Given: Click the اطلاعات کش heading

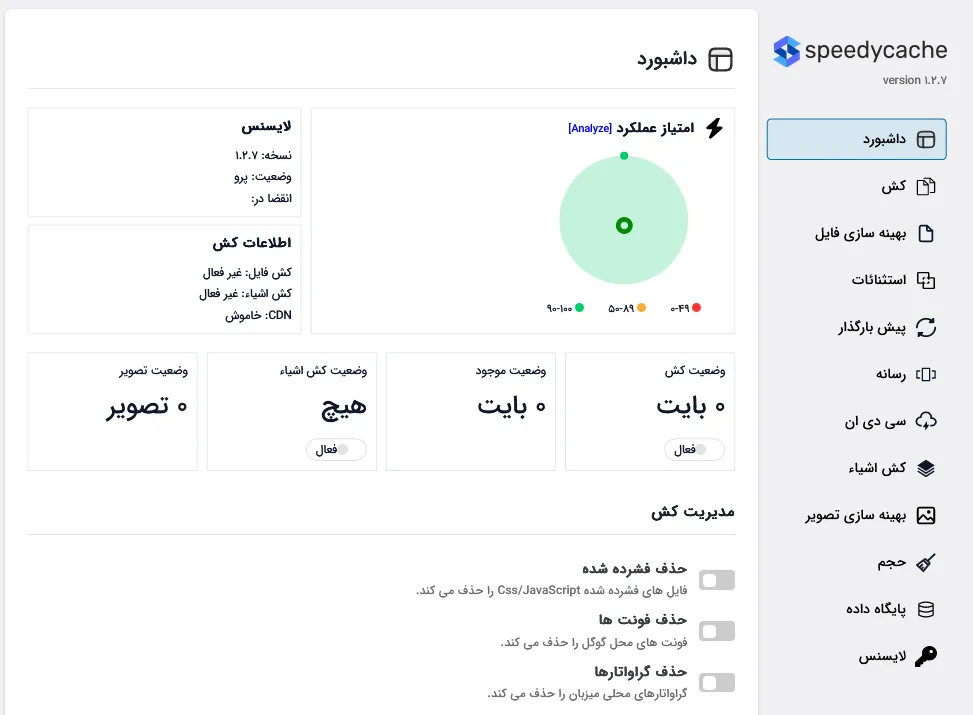Looking at the screenshot, I should point(252,243).
